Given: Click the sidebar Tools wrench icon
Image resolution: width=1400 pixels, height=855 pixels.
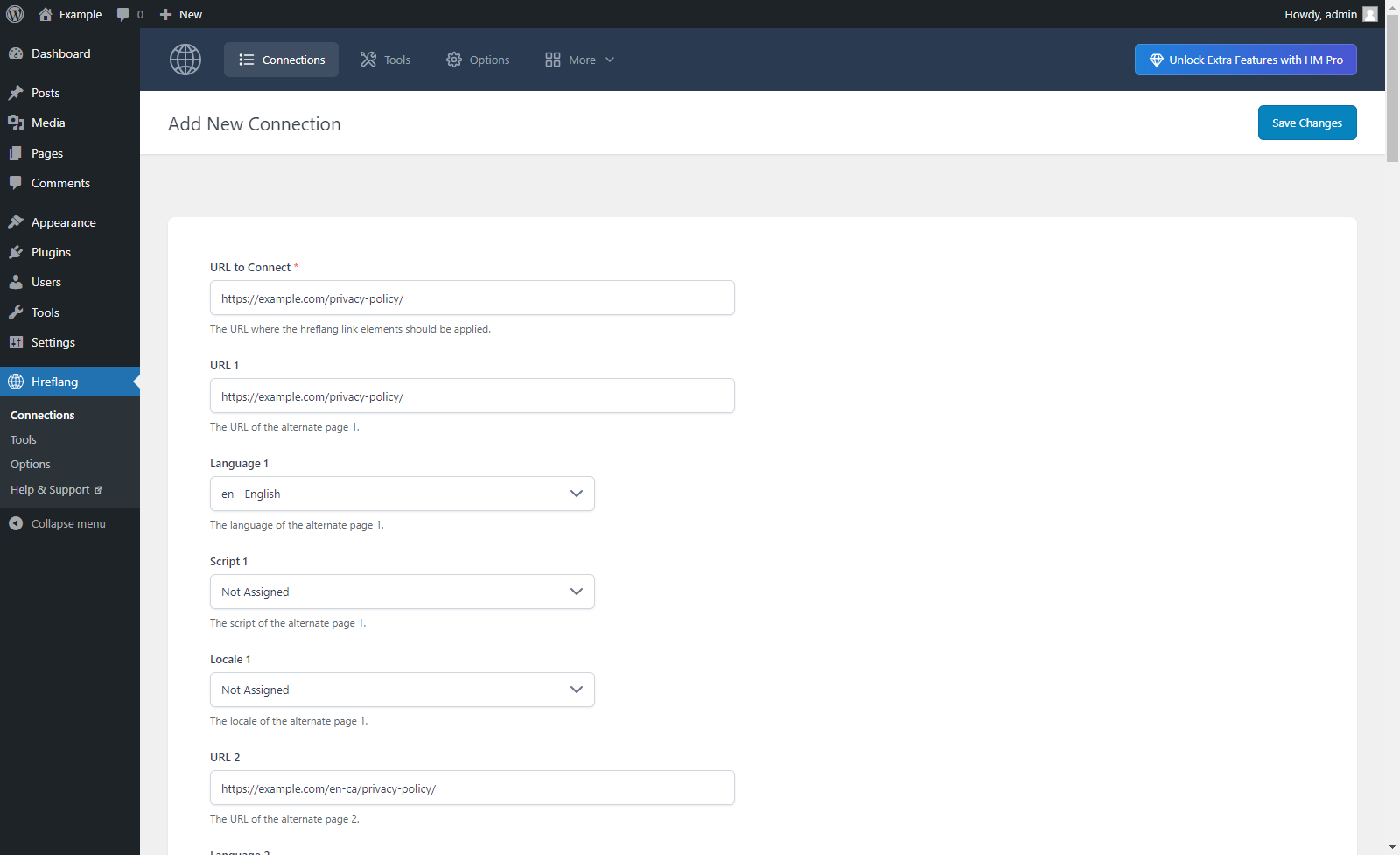Looking at the screenshot, I should pos(16,312).
